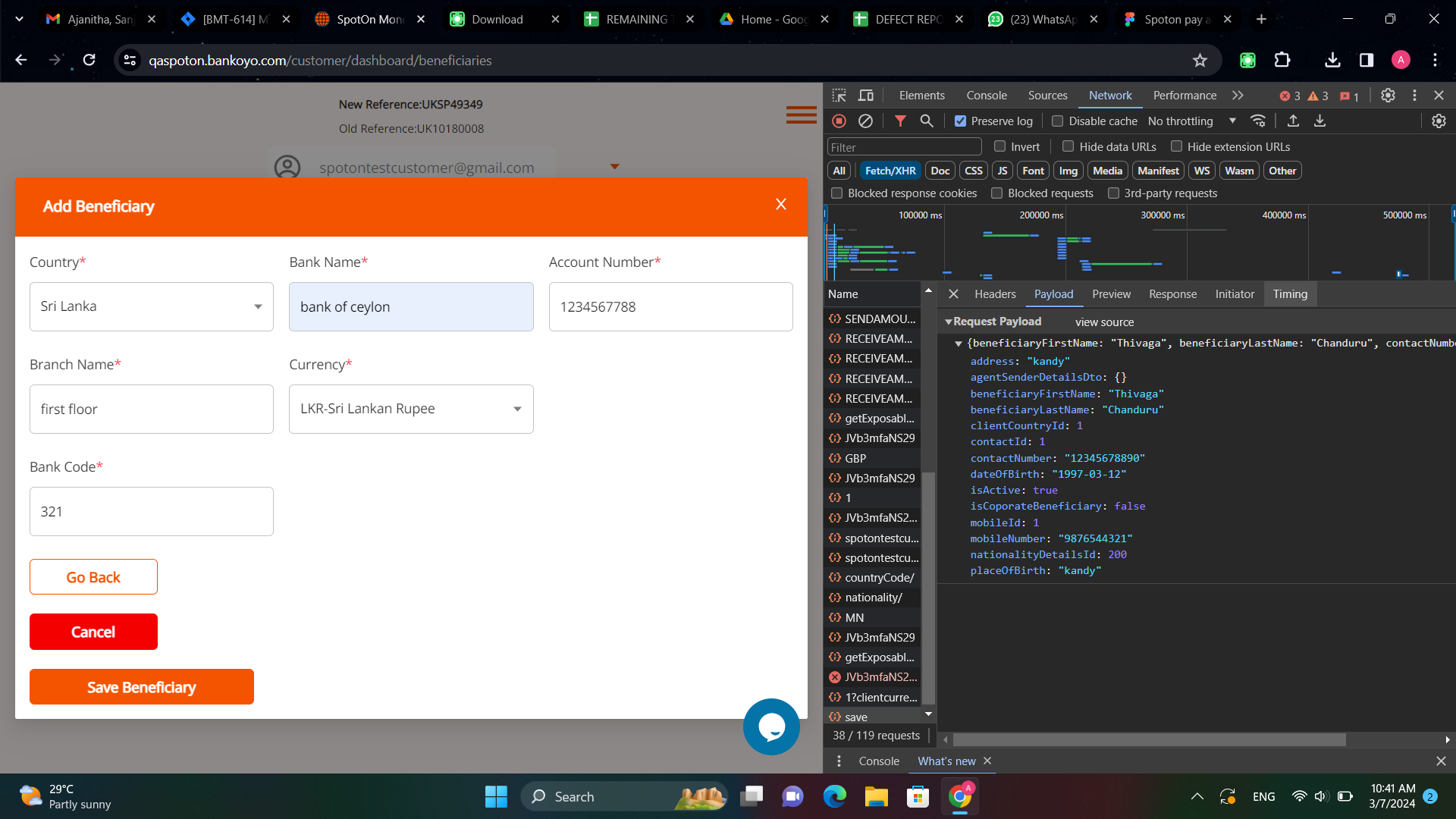Switch to Preview tab in request details

pyautogui.click(x=1111, y=294)
